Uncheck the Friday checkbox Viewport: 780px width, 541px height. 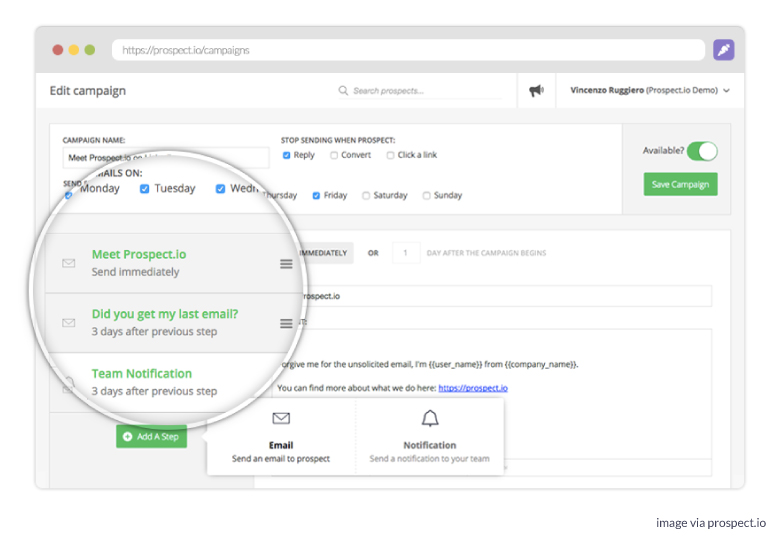tap(316, 195)
